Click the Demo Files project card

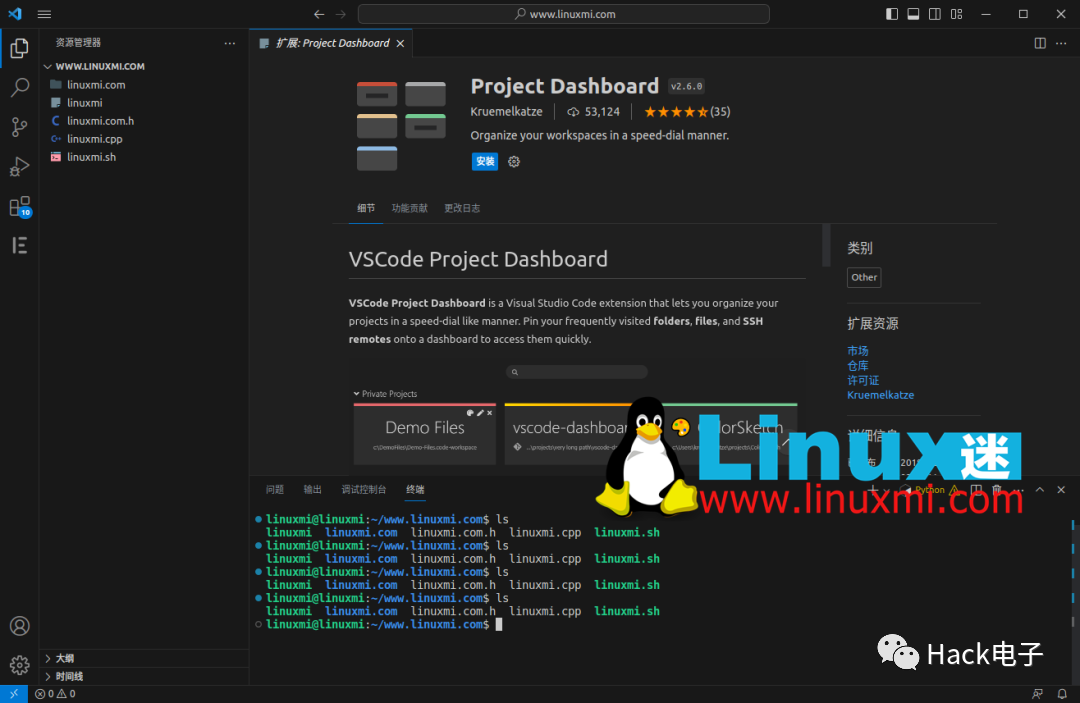[424, 434]
